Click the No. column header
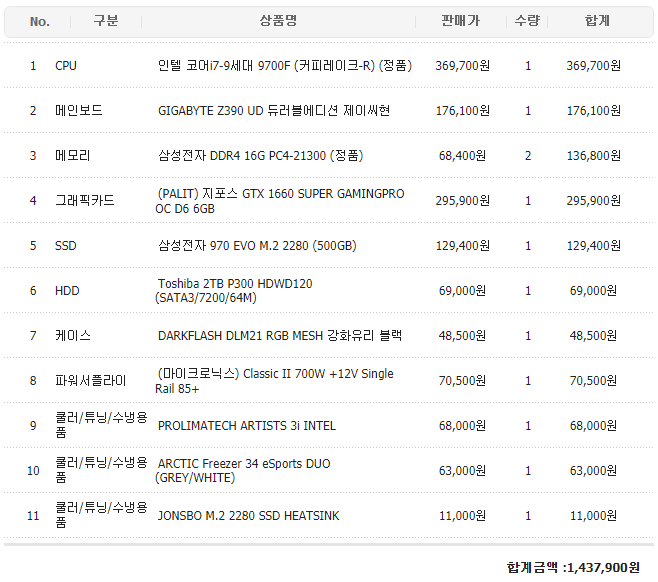The image size is (658, 582). click(40, 21)
